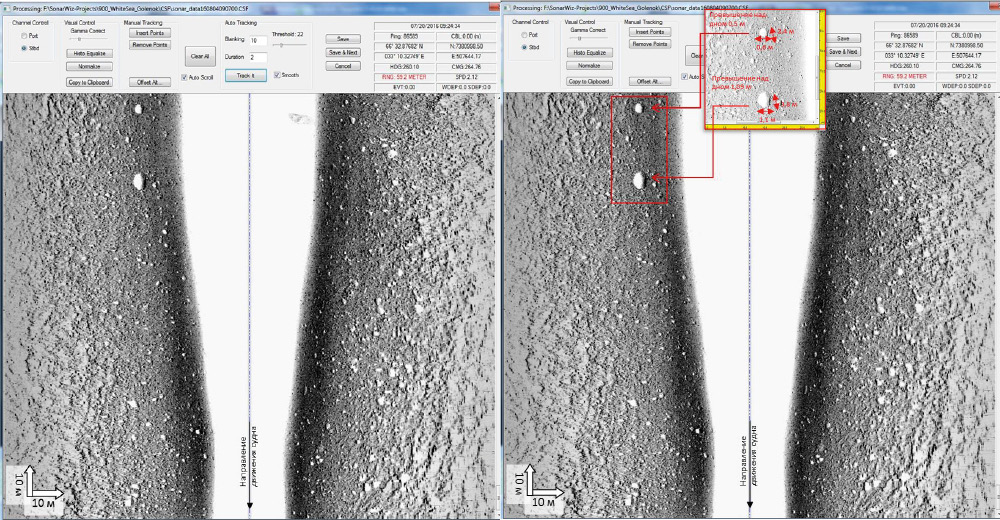Click the latitude 66° 32.87682' N field in left window

pos(404,47)
